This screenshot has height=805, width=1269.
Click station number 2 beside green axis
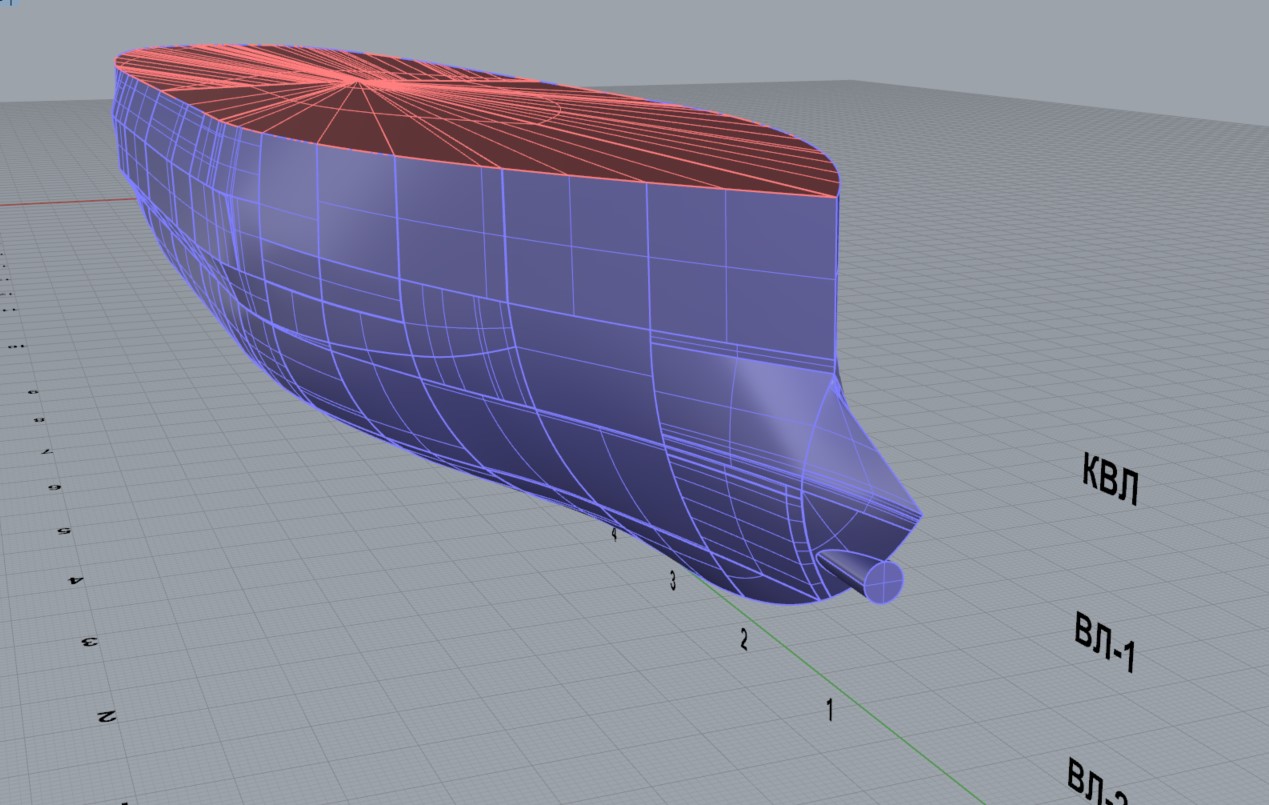(743, 639)
